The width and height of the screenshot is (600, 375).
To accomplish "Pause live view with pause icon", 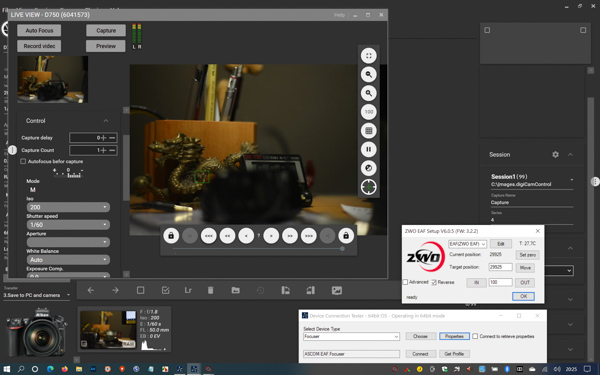I will (368, 149).
